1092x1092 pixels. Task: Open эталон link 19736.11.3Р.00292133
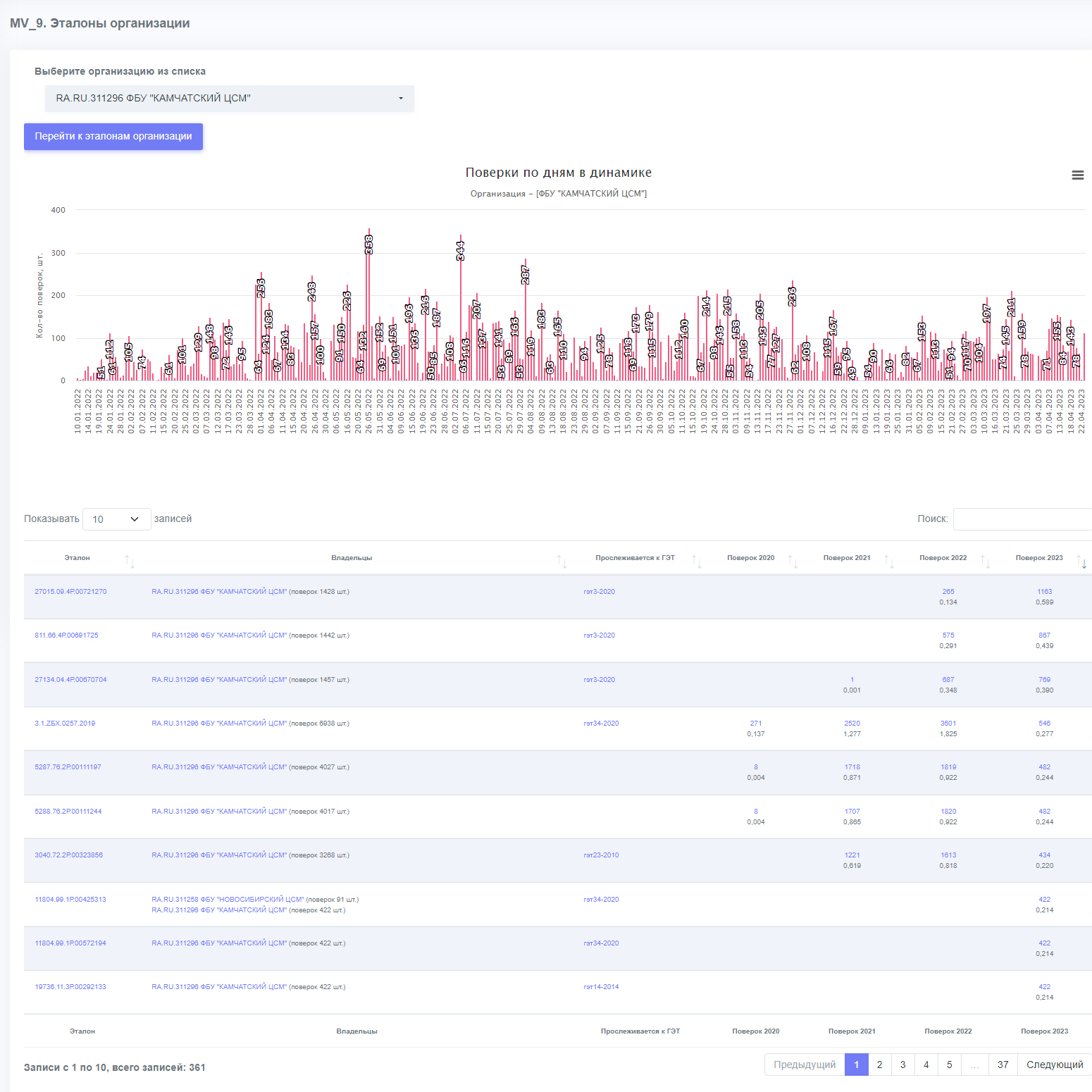70,987
